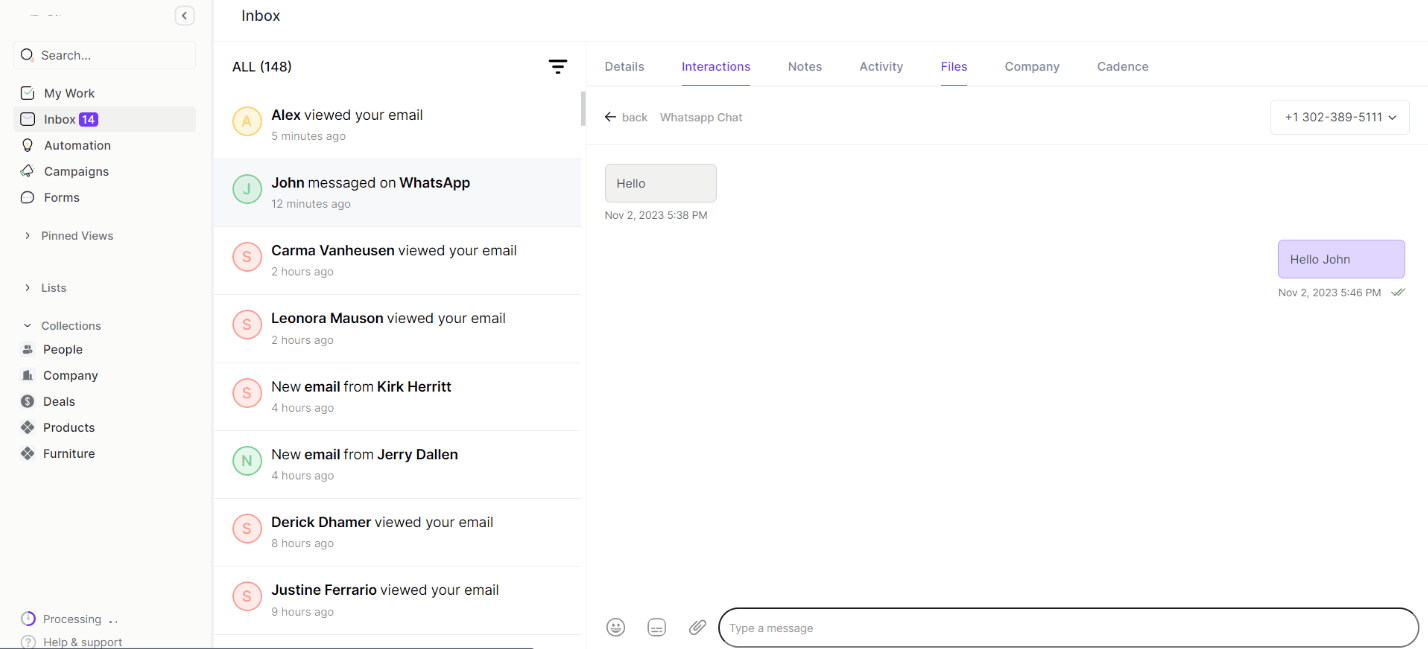1428x649 pixels.
Task: Click the Products collection icon
Action: click(x=28, y=427)
